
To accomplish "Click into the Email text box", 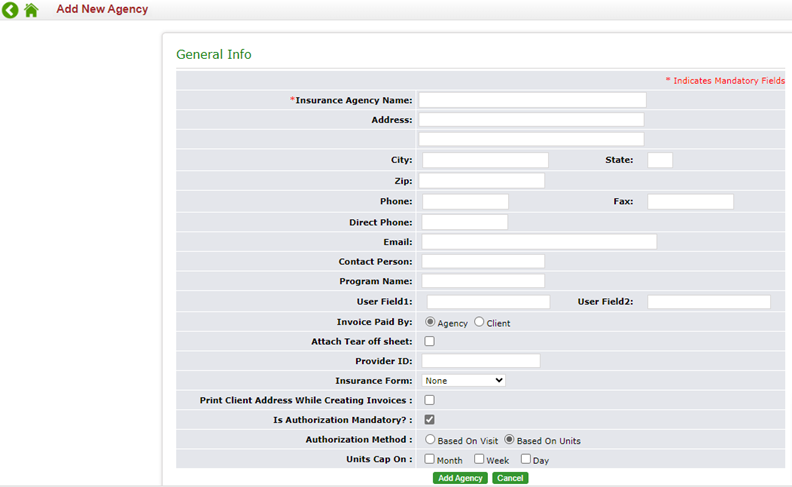I will (539, 242).
